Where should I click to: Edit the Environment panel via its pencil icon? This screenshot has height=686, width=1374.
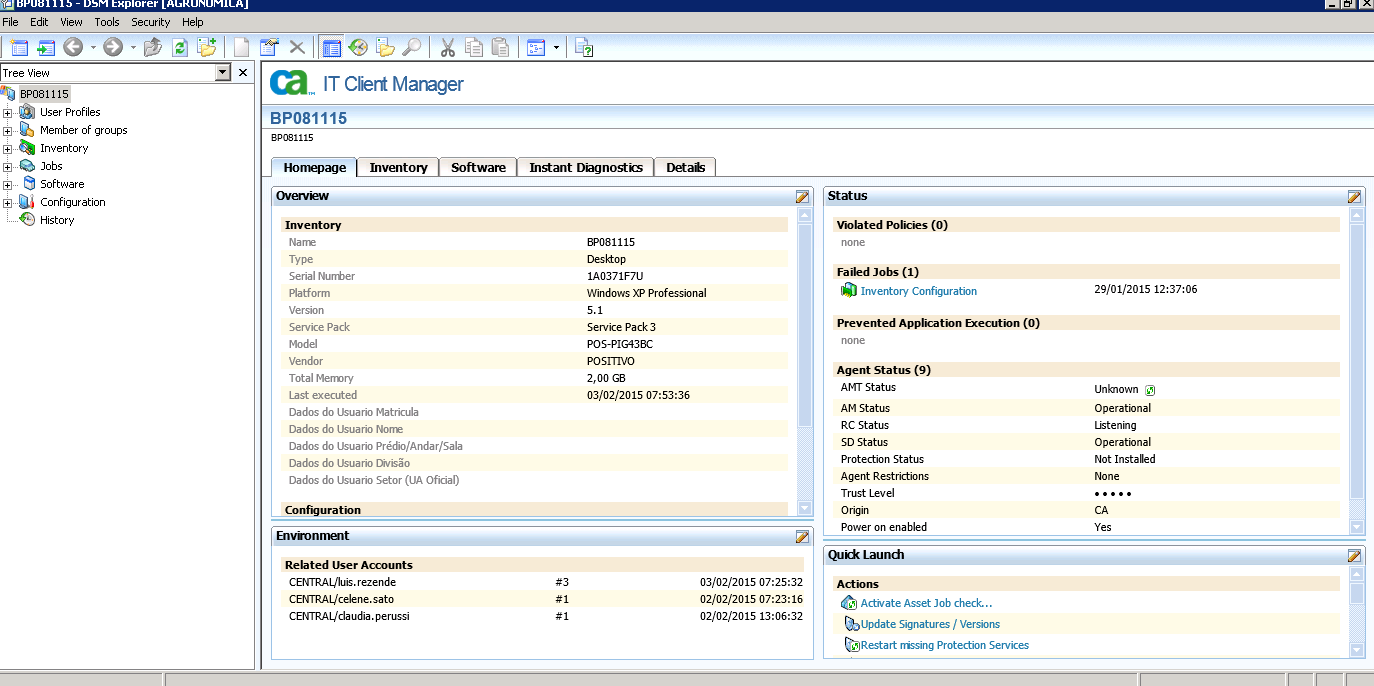pos(802,537)
